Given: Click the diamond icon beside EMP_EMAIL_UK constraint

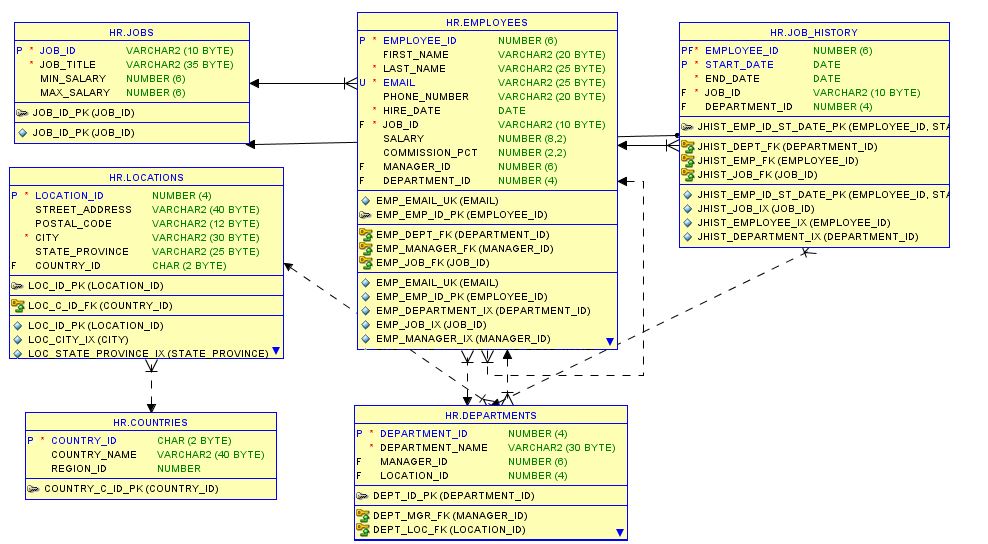Looking at the screenshot, I should coord(366,201).
